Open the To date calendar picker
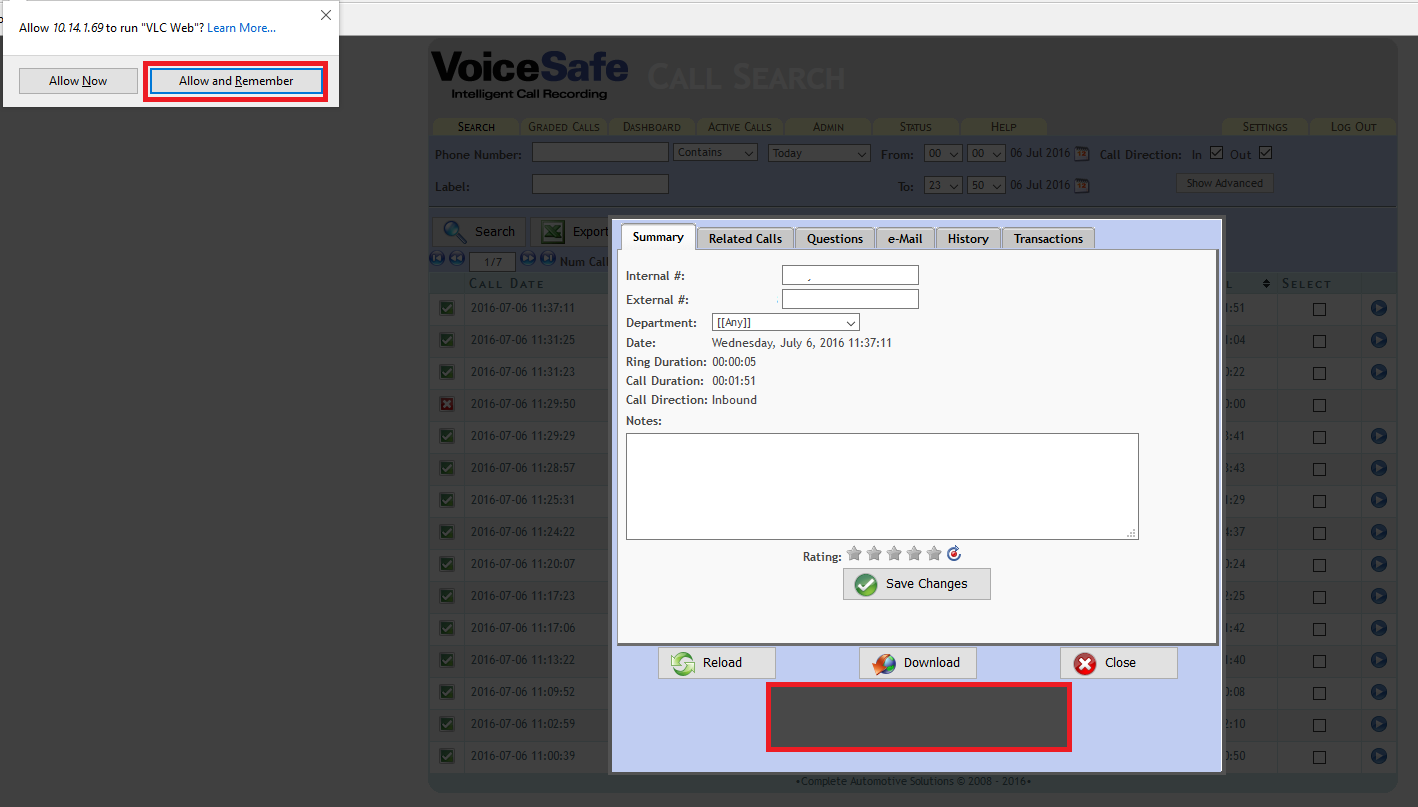The width and height of the screenshot is (1418, 807). [1081, 186]
